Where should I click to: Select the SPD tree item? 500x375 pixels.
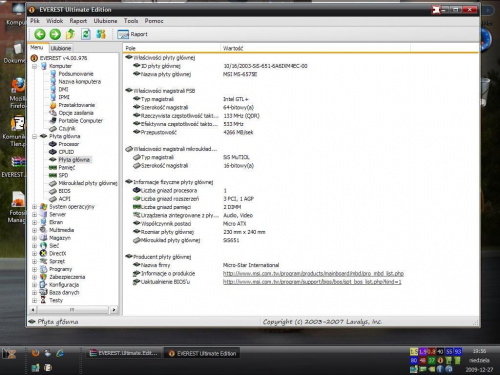coord(63,175)
